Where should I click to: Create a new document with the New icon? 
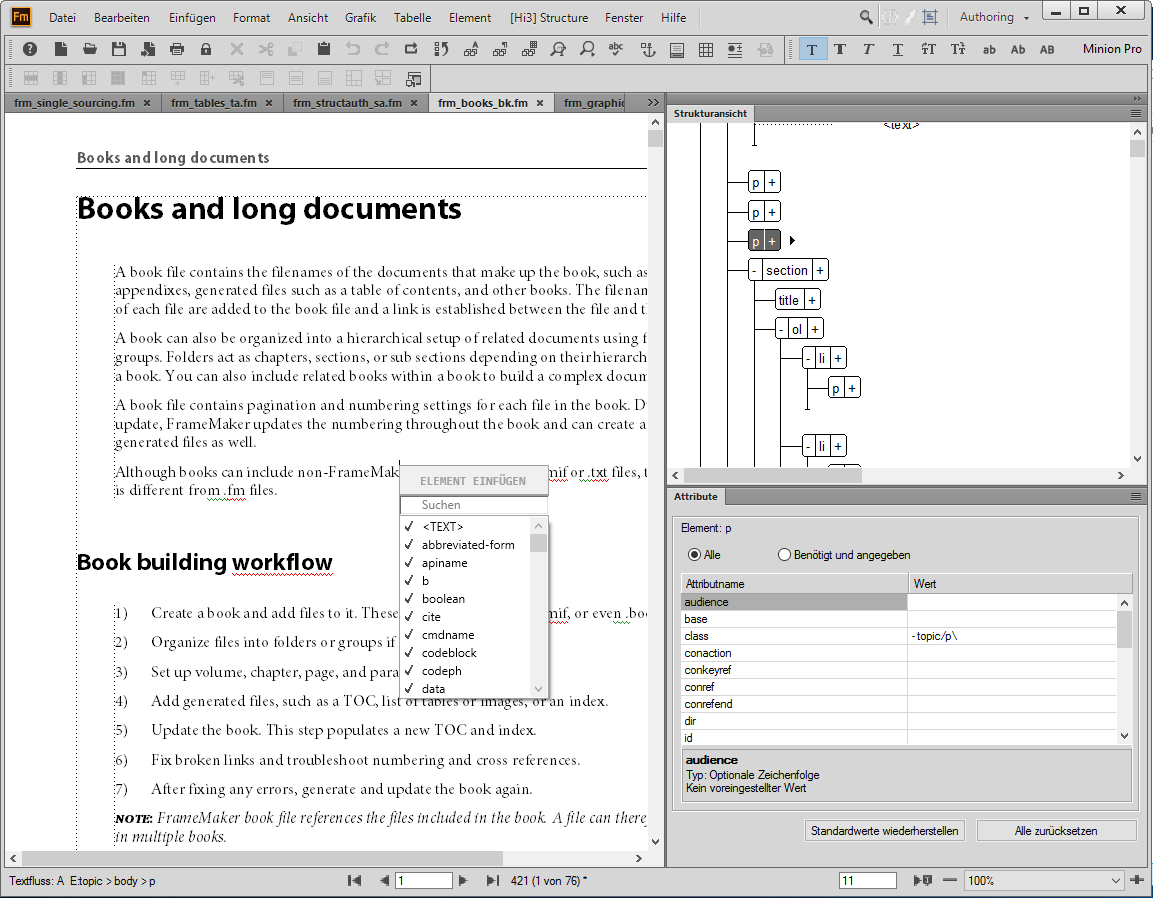click(60, 49)
